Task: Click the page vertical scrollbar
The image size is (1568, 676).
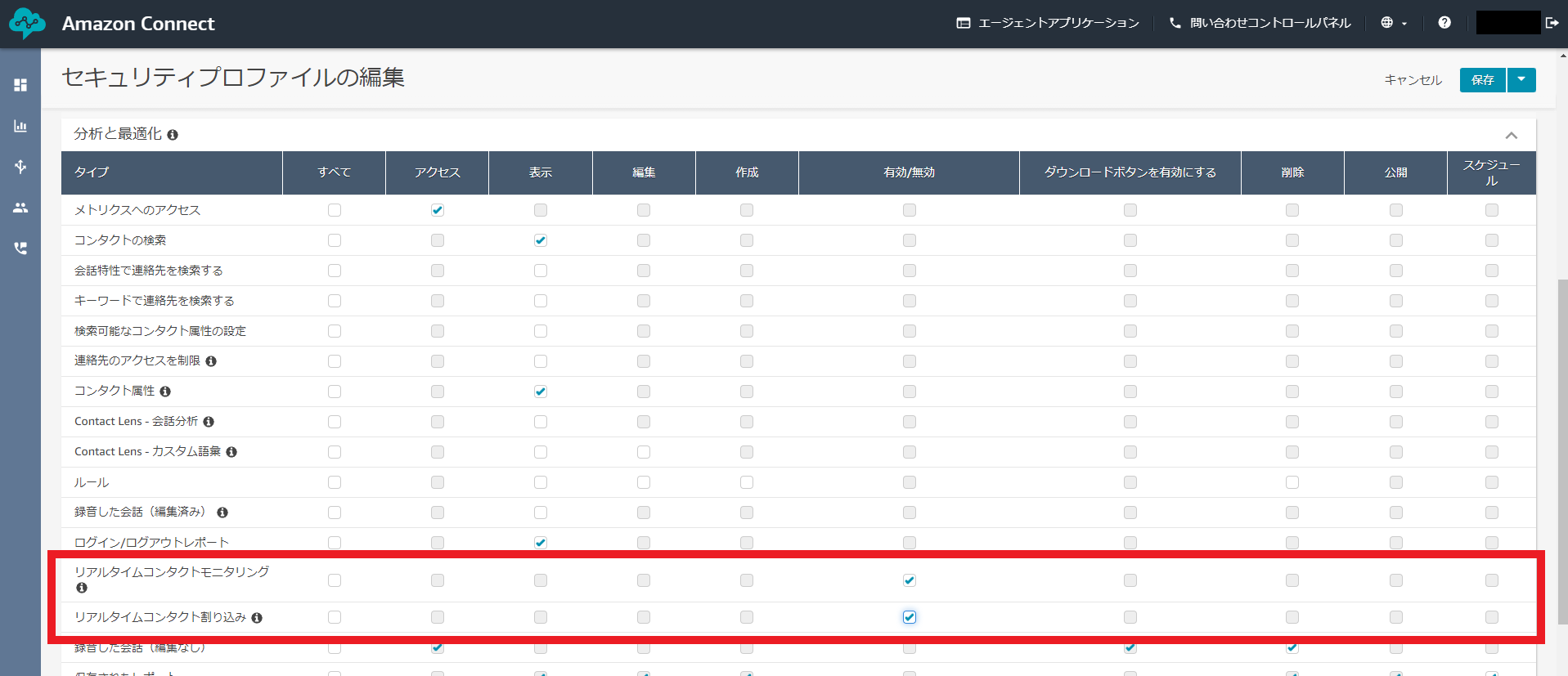Action: tap(1562, 451)
